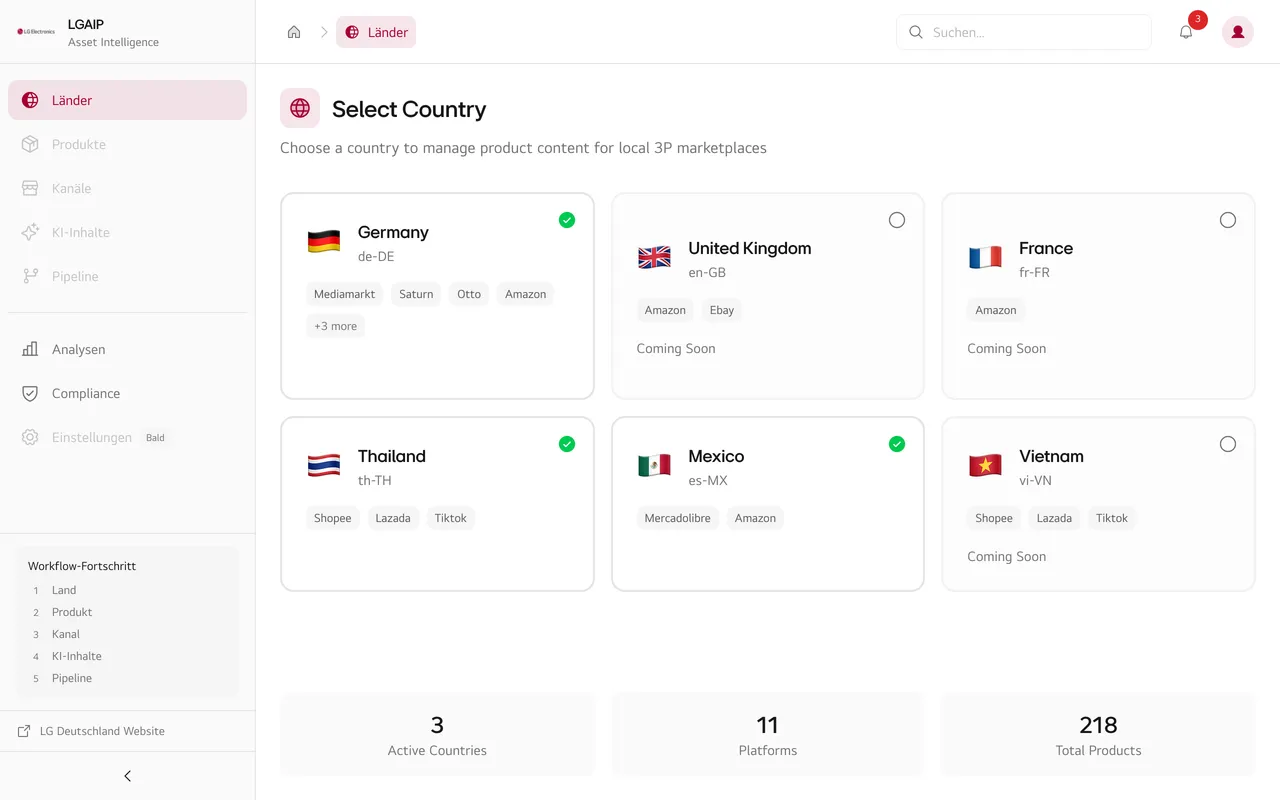The image size is (1280, 800).
Task: Open Kanäle in the sidebar
Action: [x=127, y=188]
